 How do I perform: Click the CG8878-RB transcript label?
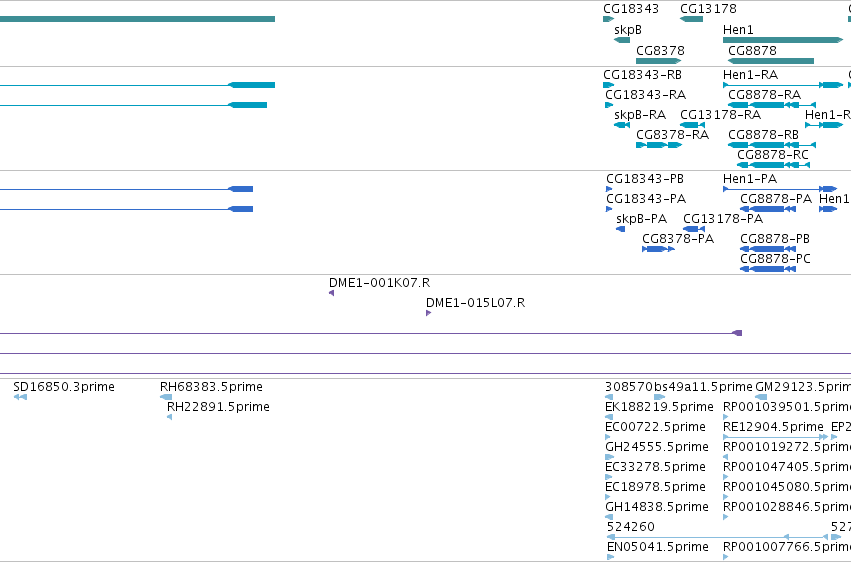click(x=763, y=135)
